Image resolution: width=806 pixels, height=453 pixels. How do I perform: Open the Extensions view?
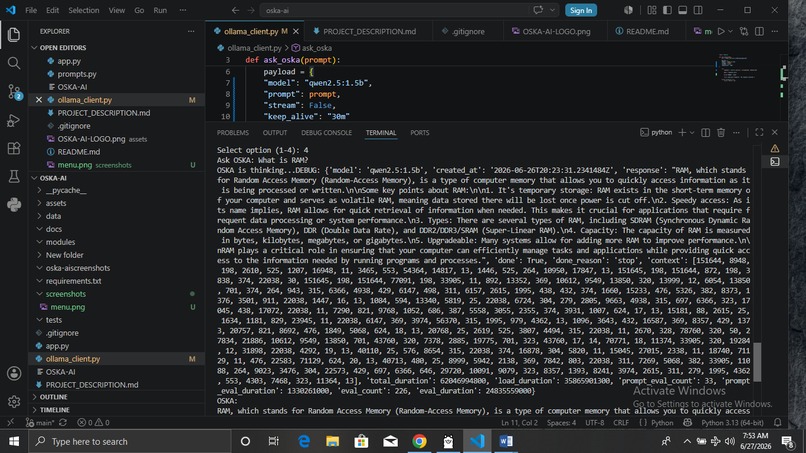pyautogui.click(x=14, y=148)
